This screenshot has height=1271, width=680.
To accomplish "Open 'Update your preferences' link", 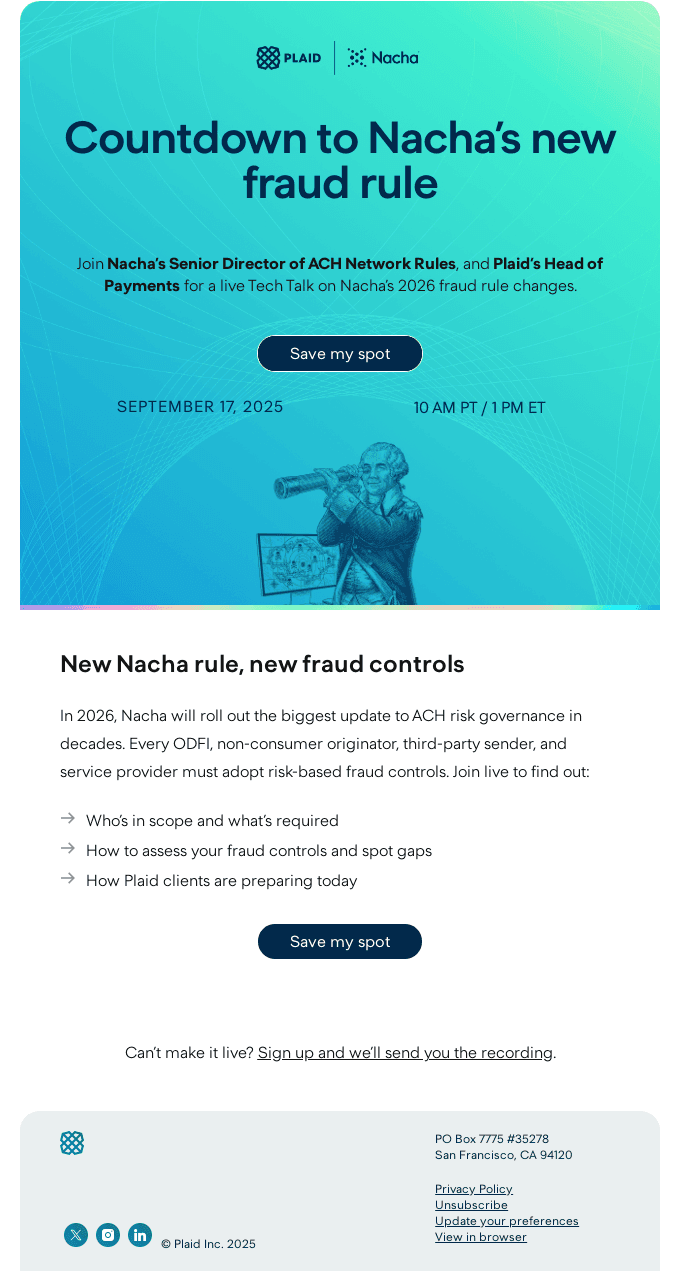I will coord(506,1220).
